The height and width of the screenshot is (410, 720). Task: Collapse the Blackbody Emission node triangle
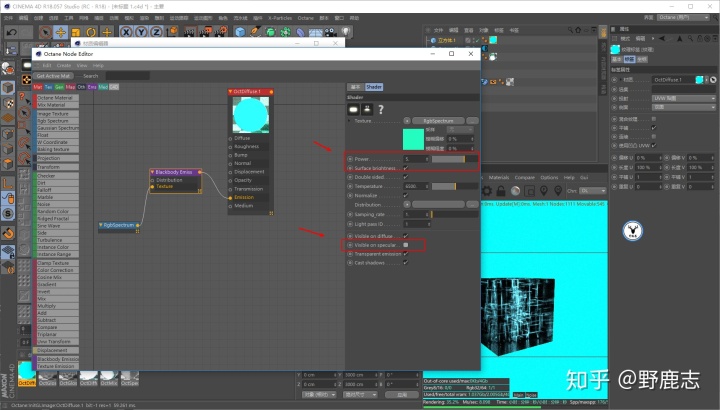152,172
